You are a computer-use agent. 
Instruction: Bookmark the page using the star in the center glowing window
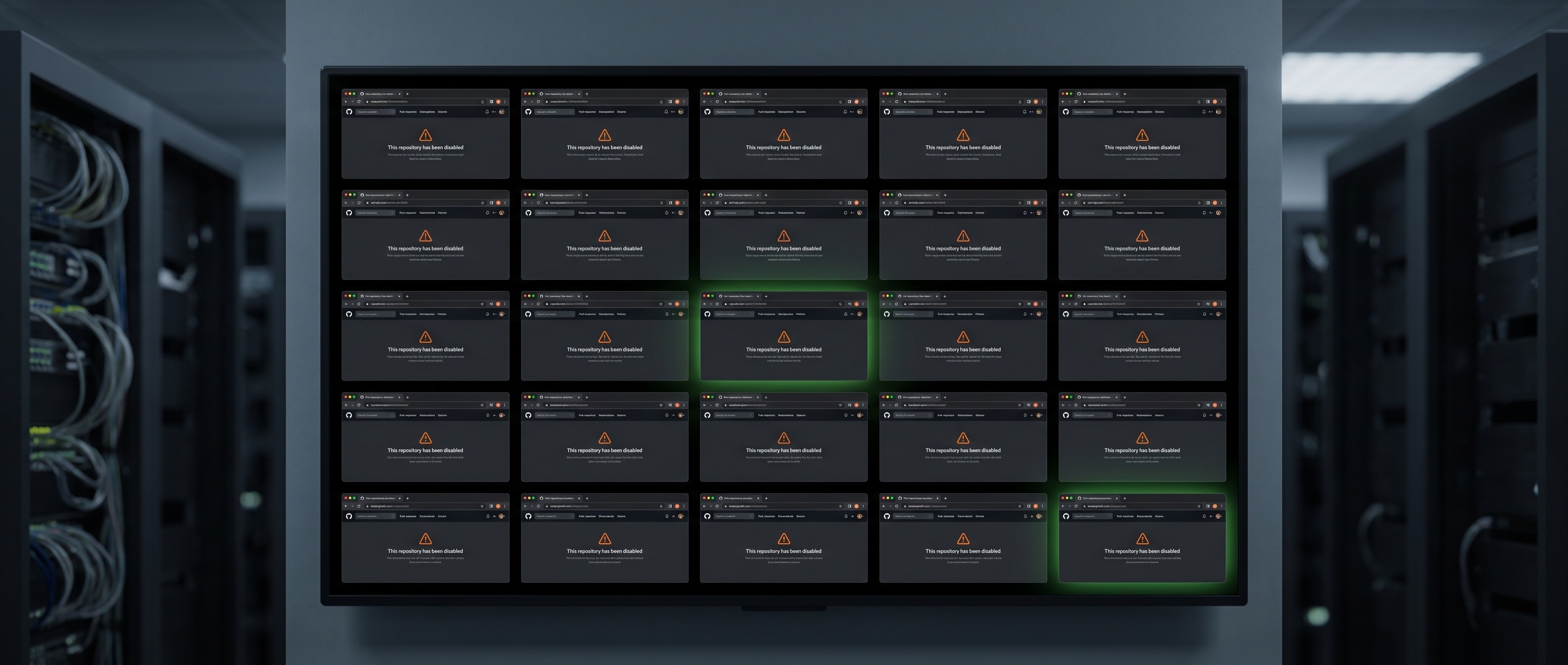pyautogui.click(x=840, y=304)
